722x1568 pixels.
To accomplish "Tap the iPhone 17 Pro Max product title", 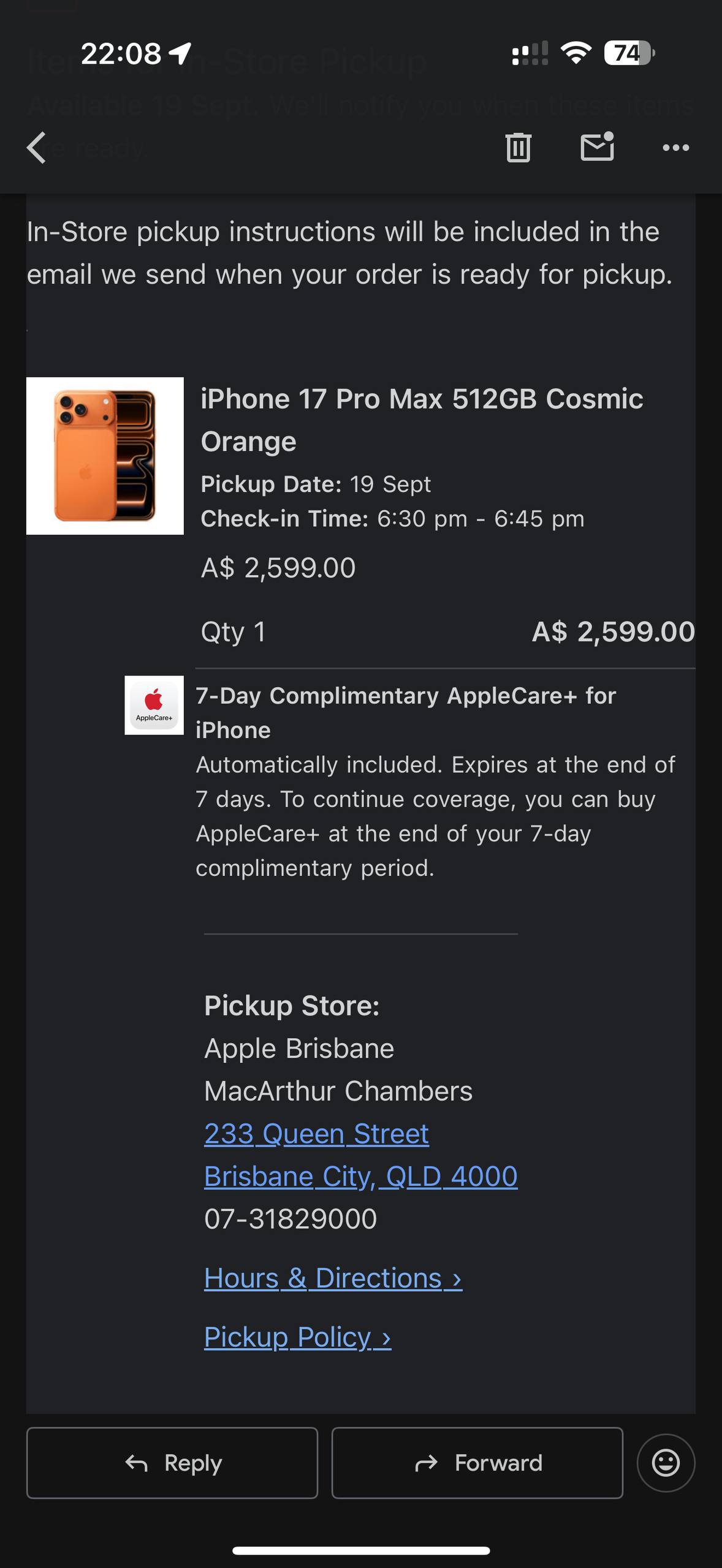I will coord(422,420).
